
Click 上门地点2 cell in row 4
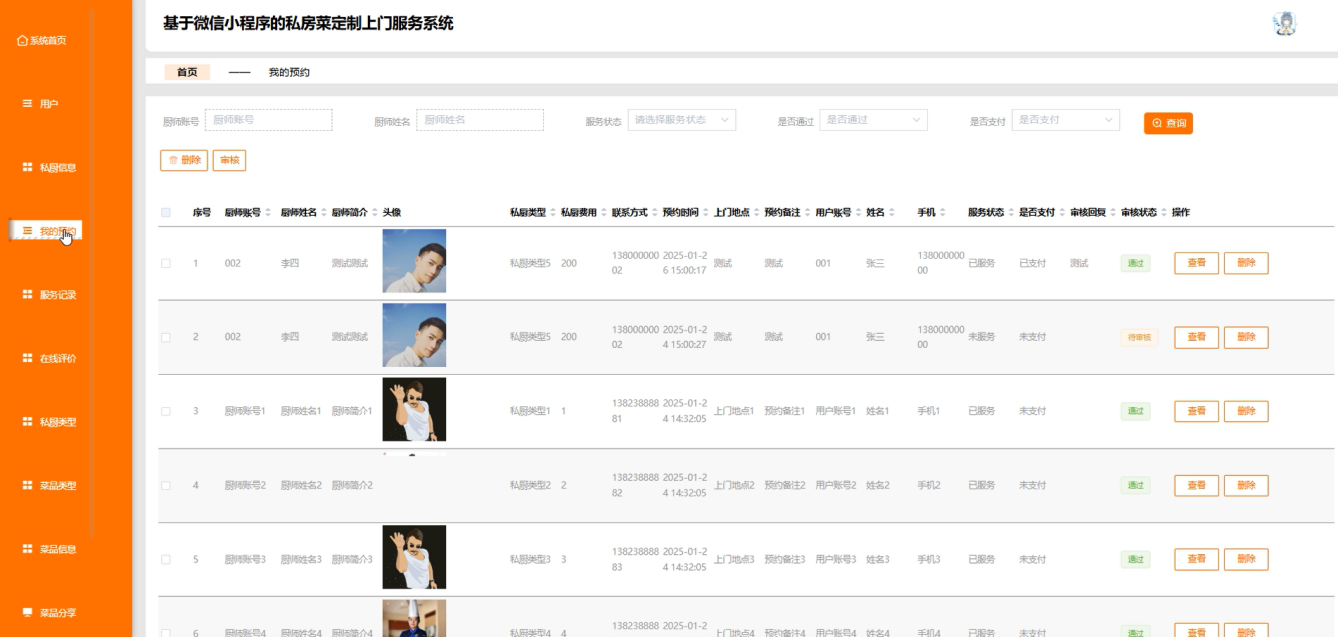pyautogui.click(x=734, y=485)
